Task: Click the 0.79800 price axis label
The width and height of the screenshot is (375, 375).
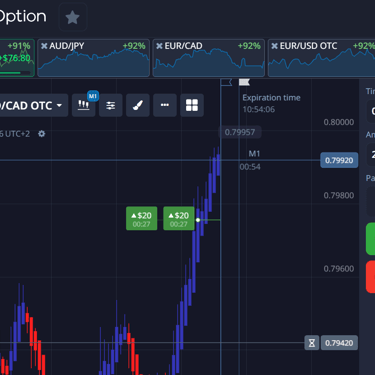Action: [x=339, y=195]
